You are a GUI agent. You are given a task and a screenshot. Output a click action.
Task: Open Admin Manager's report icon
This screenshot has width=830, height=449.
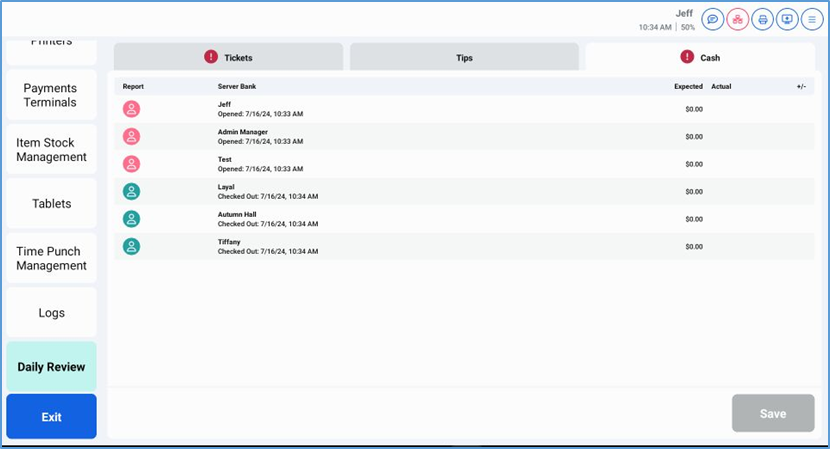[132, 137]
